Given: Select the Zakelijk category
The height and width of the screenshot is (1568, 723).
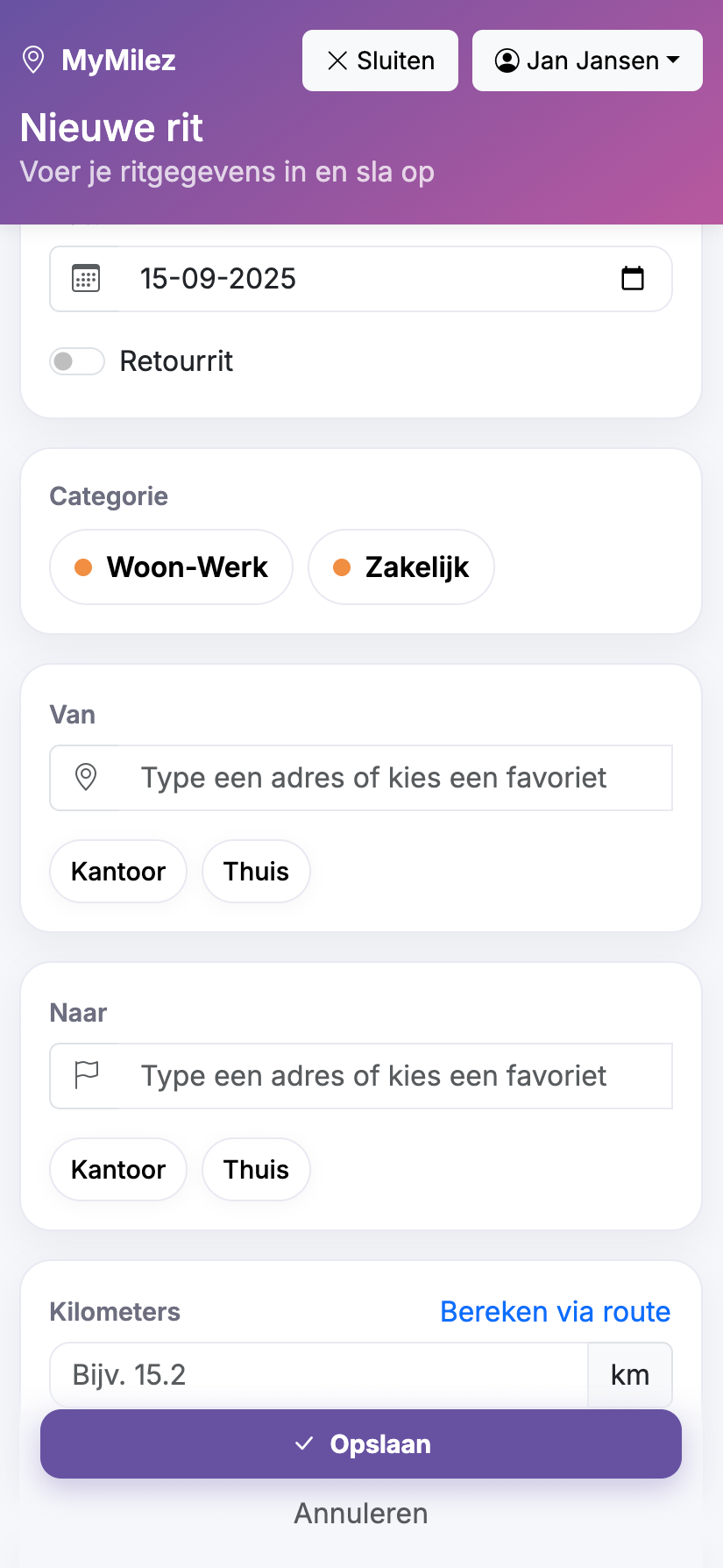Looking at the screenshot, I should tap(400, 567).
